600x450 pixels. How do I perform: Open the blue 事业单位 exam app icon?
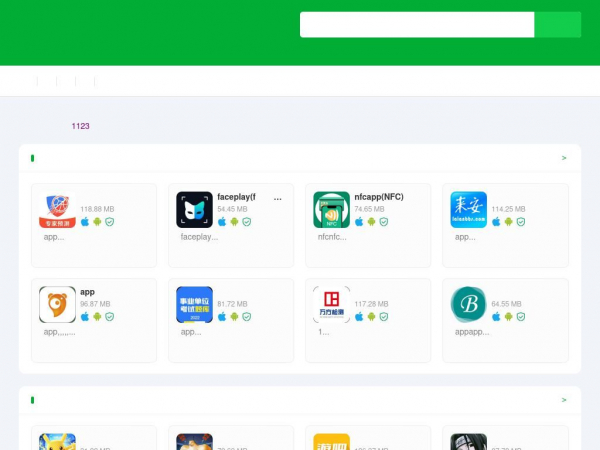coord(194,305)
